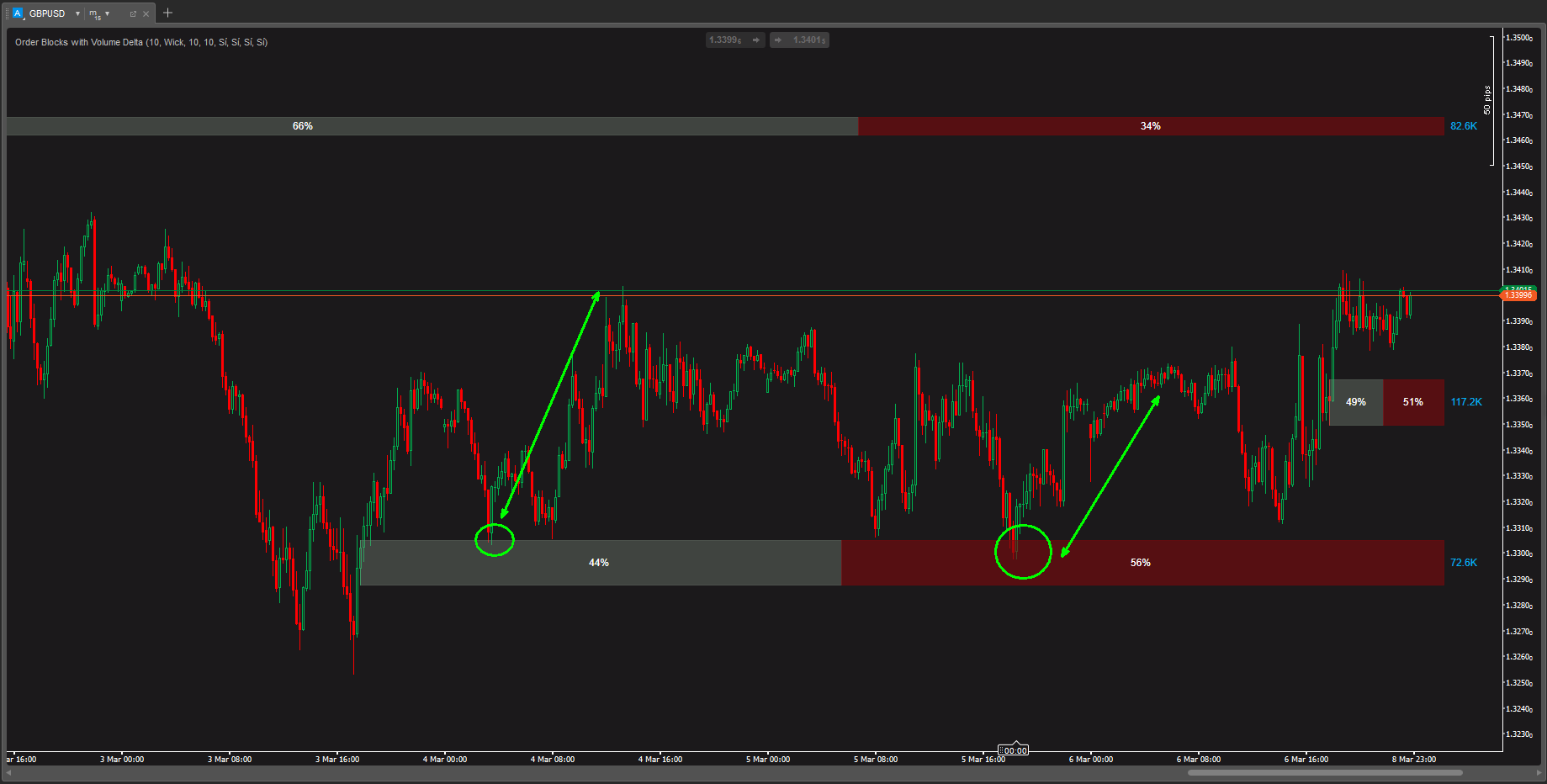Viewport: 1547px width, 784px height.
Task: Click the tab drag handle beside GBPUSD
Action: pos(7,13)
